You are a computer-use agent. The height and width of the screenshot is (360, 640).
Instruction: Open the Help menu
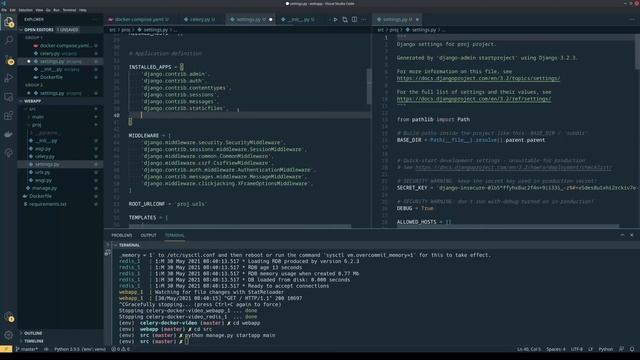point(82,10)
